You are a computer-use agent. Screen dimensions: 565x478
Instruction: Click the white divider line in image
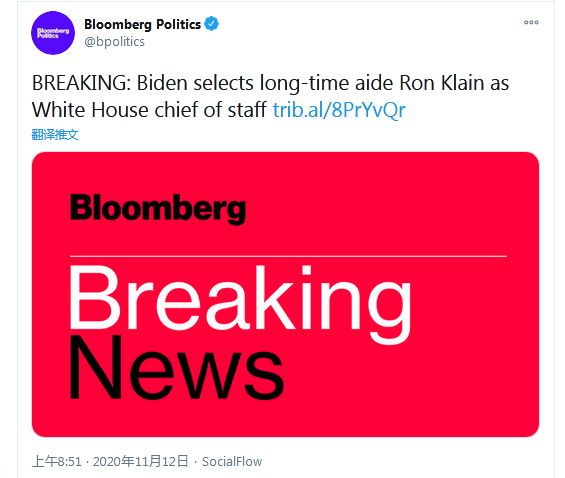(288, 256)
